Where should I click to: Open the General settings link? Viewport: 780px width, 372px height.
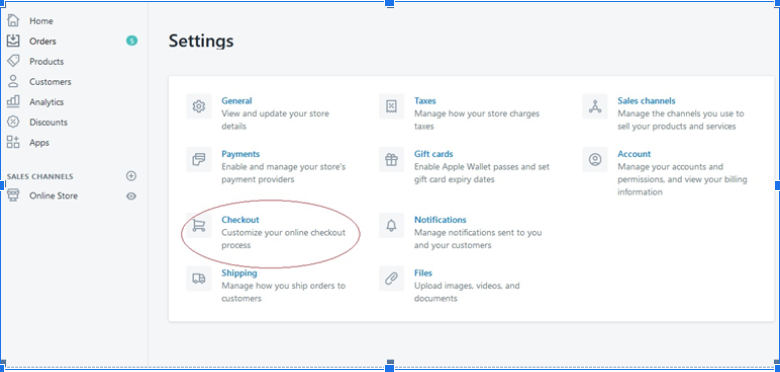[x=237, y=101]
